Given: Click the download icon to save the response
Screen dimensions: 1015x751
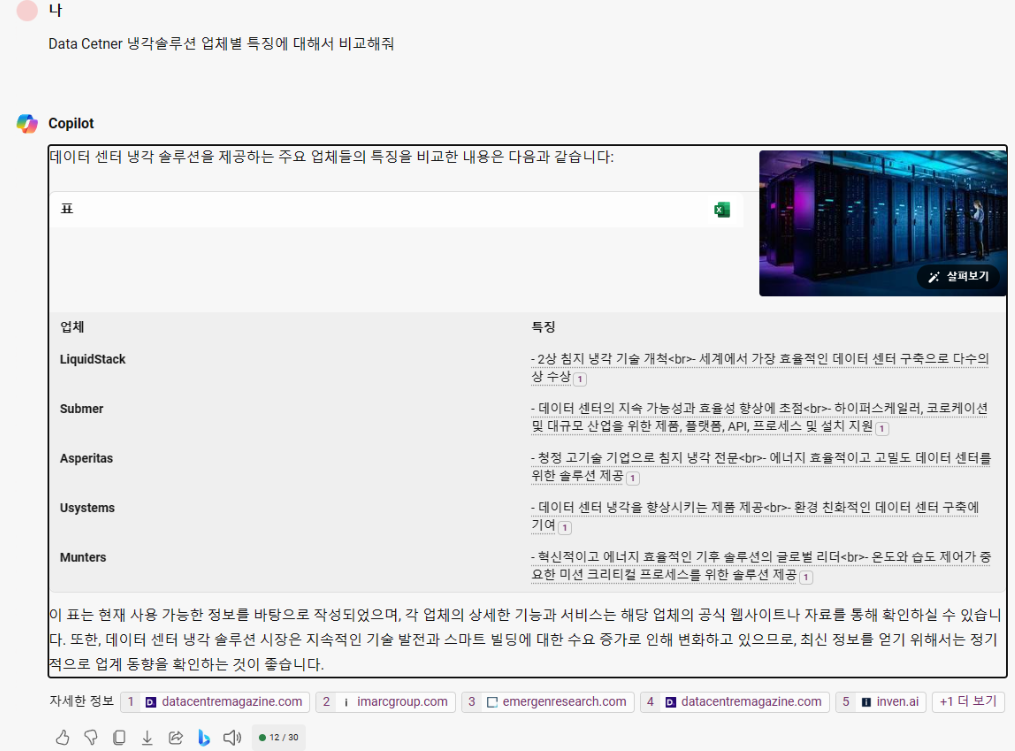Looking at the screenshot, I should (146, 737).
